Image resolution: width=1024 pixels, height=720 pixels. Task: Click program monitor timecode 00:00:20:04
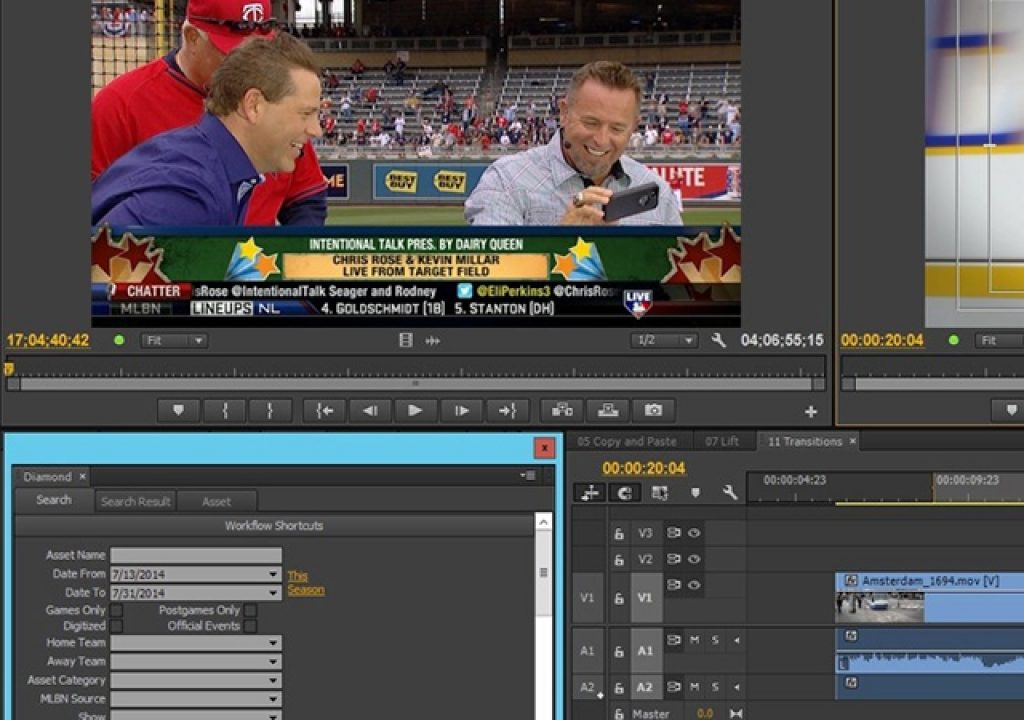point(882,340)
